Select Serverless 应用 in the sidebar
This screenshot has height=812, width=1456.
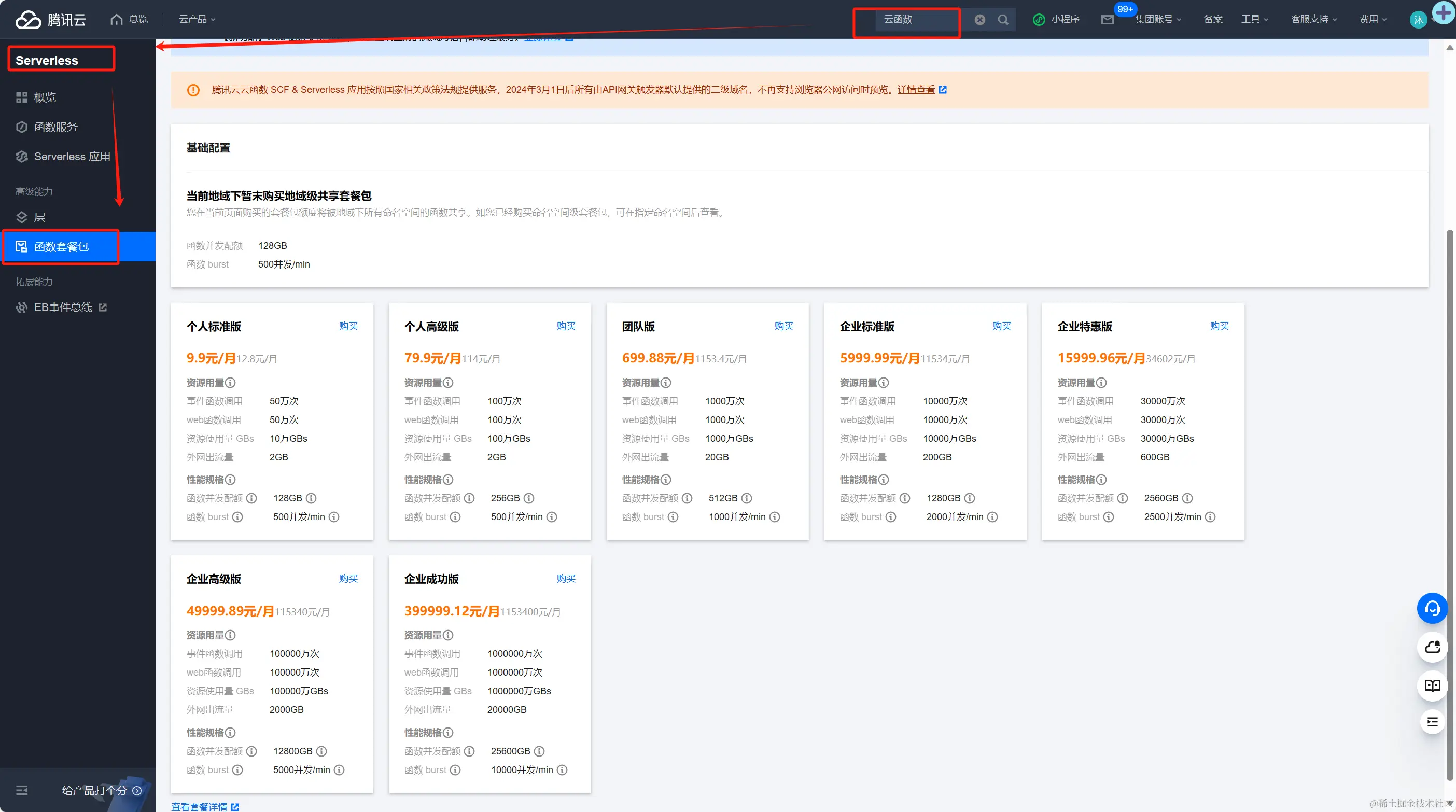[x=72, y=157]
